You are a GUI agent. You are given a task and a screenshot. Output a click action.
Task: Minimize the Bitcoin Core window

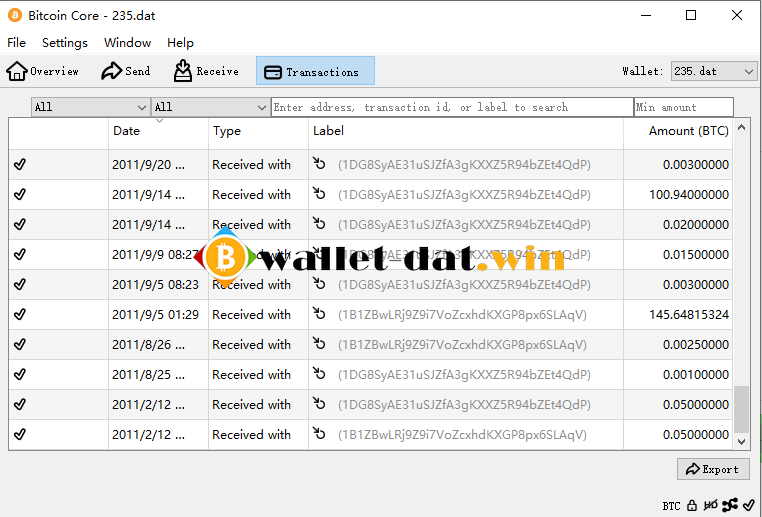(x=646, y=16)
